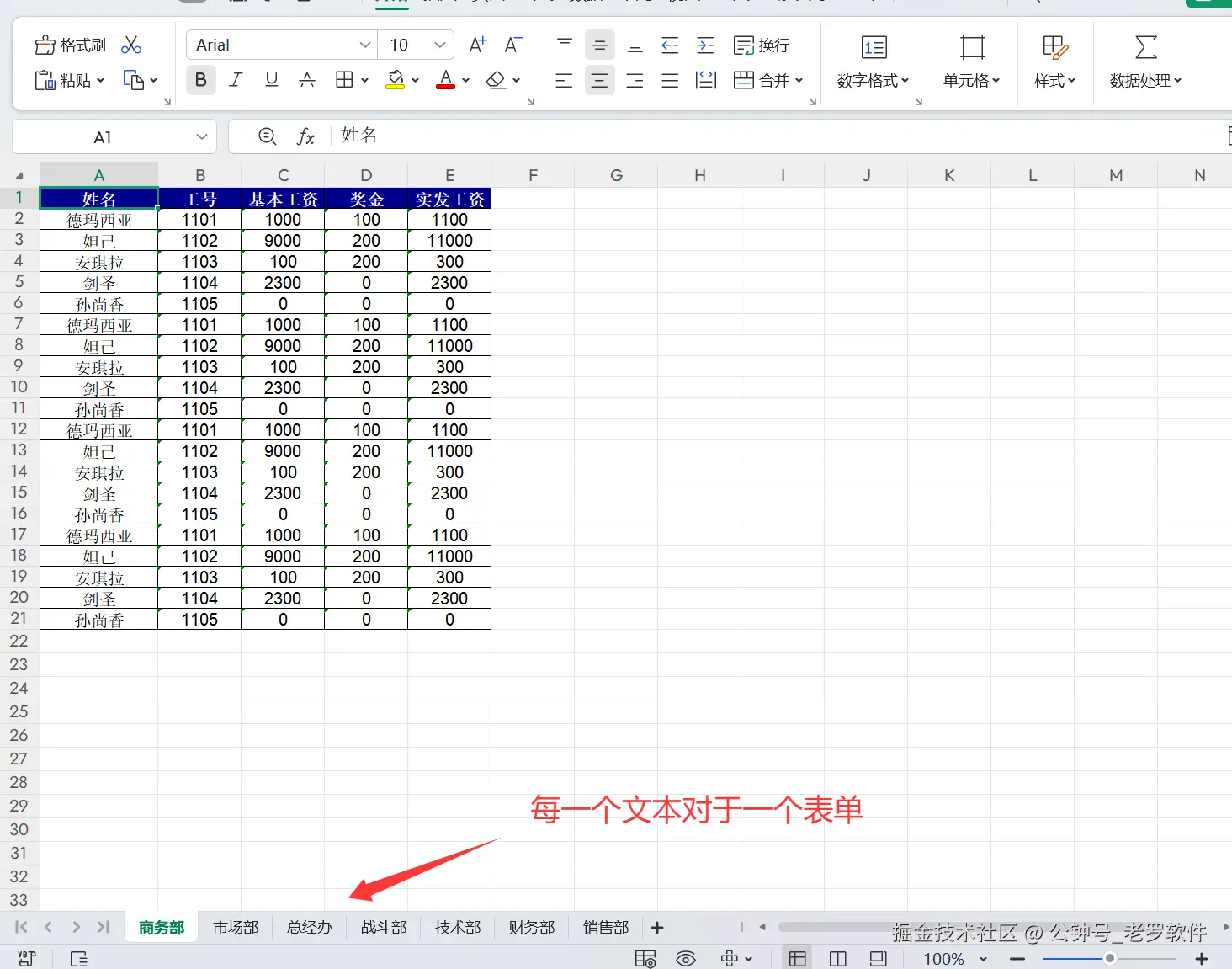
Task: Jump to the last sheet tab
Action: (x=103, y=927)
